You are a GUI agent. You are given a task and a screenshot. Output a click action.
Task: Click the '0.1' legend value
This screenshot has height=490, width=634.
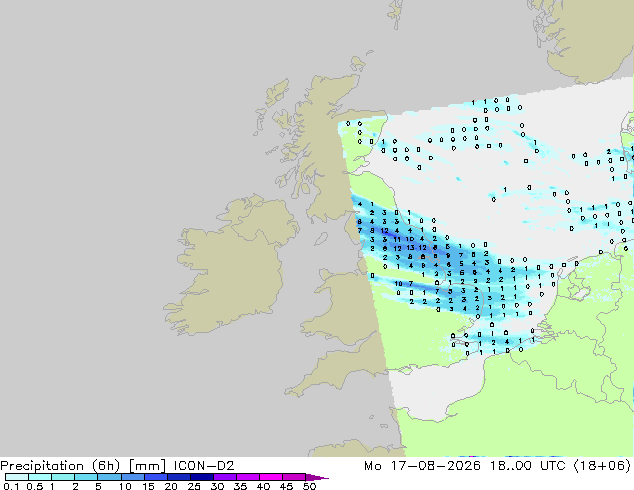(11, 486)
